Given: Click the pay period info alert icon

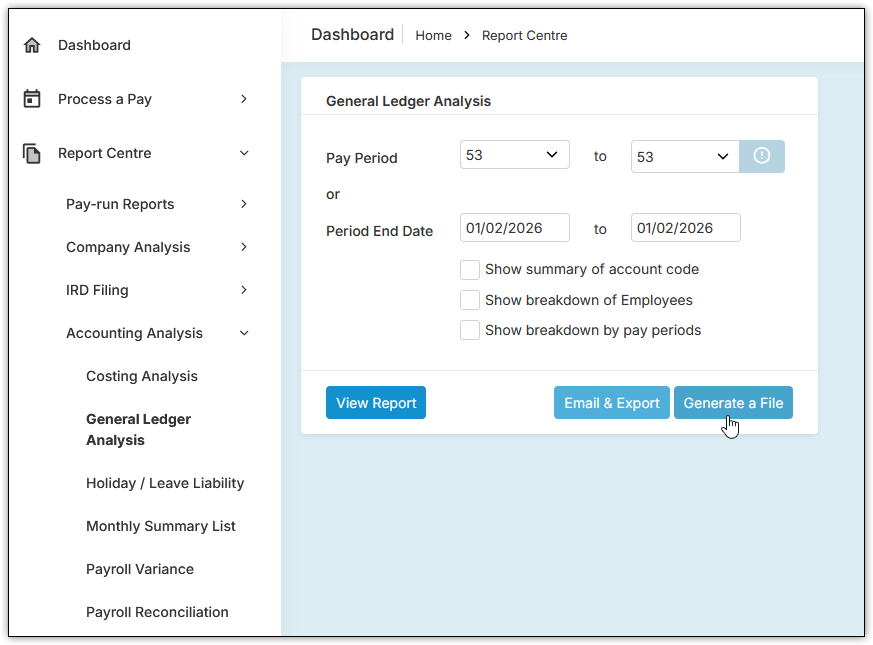Looking at the screenshot, I should (x=761, y=156).
